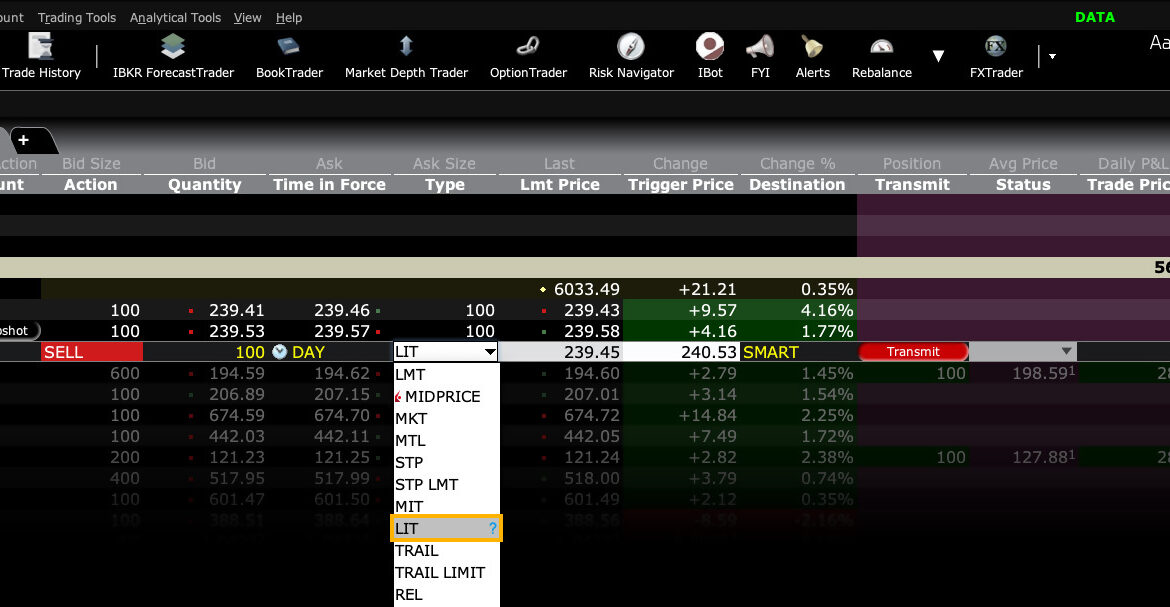This screenshot has height=607, width=1170.
Task: Launch the OptionTrader tool
Action: (528, 56)
